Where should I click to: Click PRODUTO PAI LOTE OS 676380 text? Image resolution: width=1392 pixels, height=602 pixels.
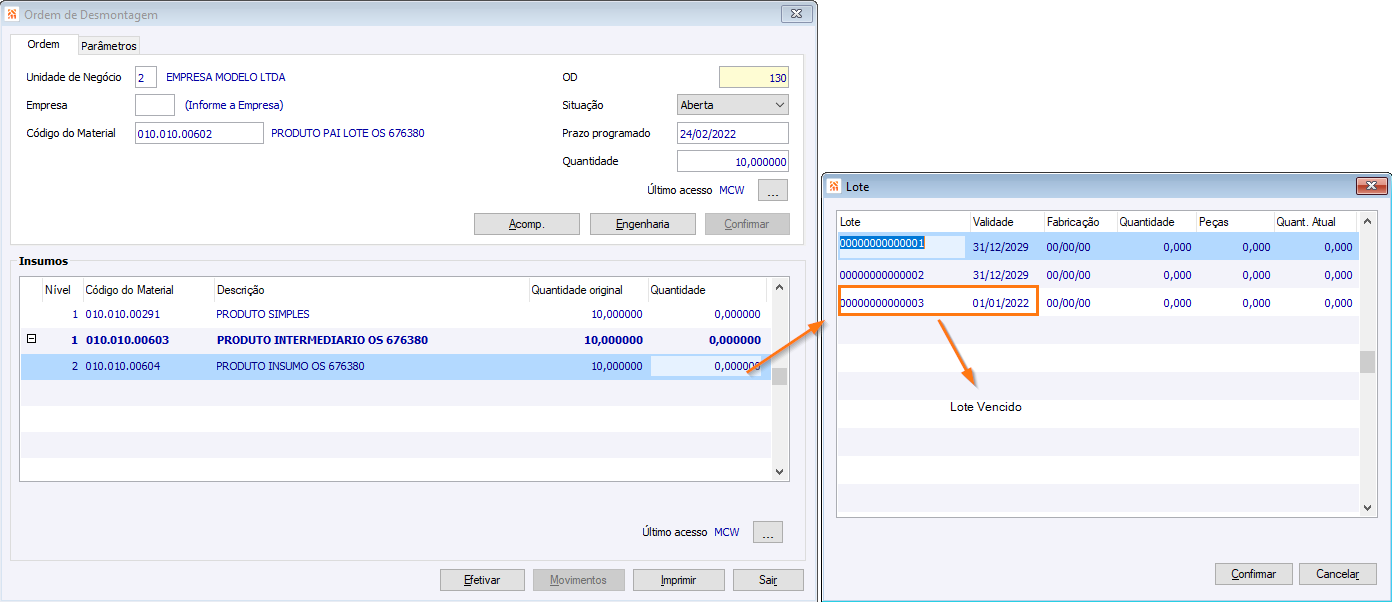(x=348, y=133)
